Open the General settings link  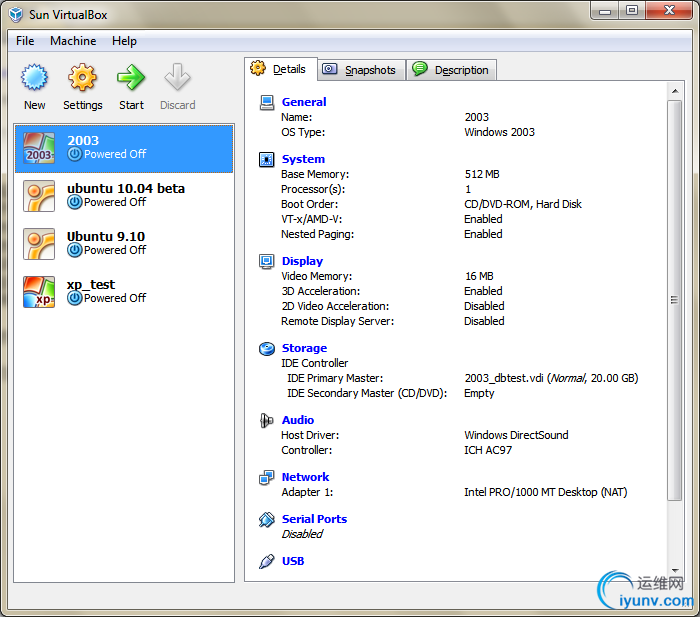click(x=304, y=102)
